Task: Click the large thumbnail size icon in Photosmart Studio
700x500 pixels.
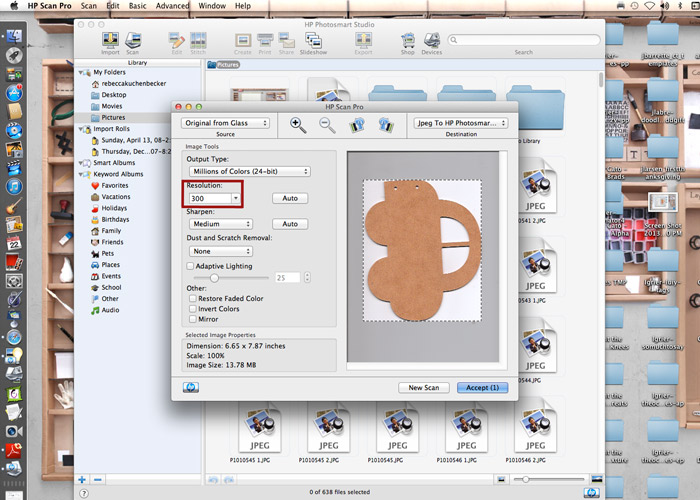Action: click(x=596, y=479)
